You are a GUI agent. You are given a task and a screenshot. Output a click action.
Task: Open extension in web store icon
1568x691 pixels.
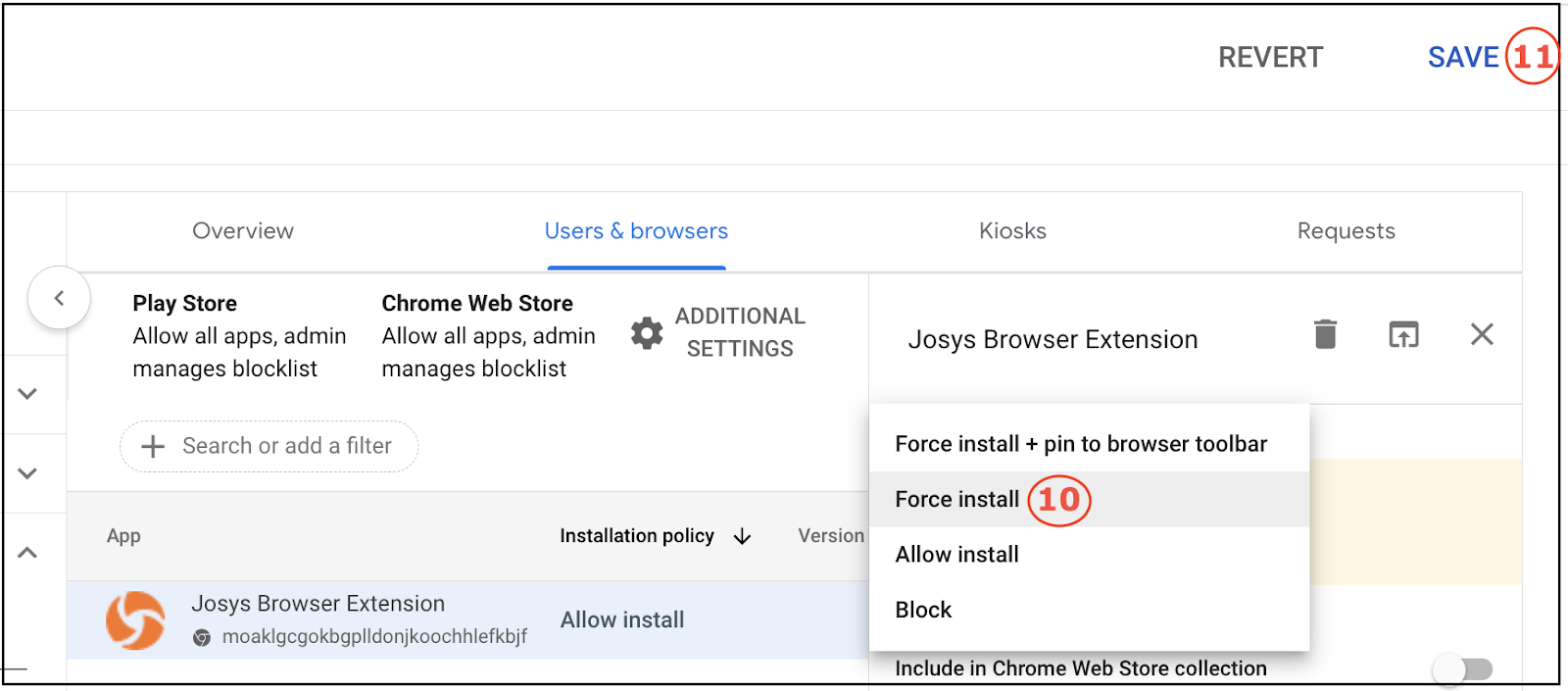click(x=1403, y=334)
